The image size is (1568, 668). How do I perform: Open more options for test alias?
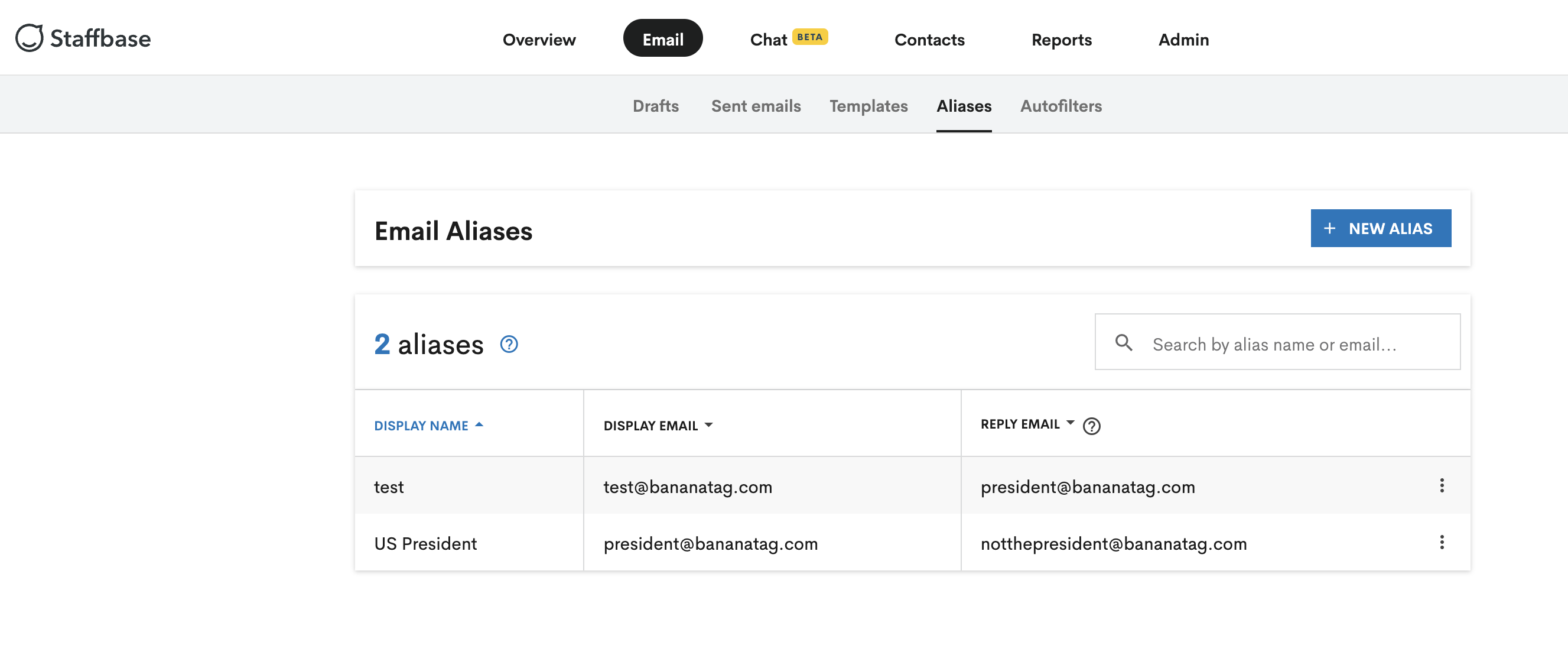coord(1442,485)
